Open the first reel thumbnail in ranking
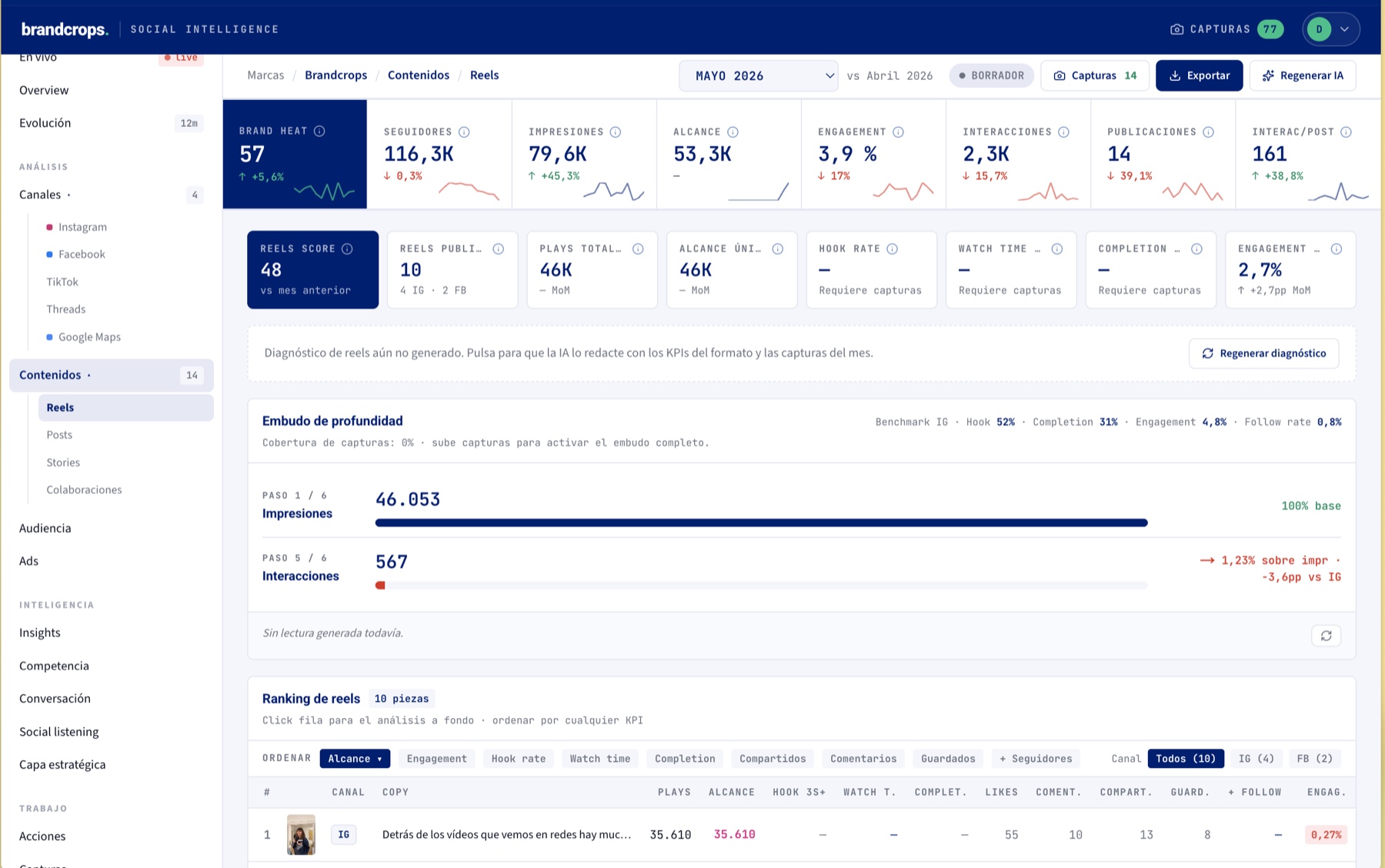 301,834
